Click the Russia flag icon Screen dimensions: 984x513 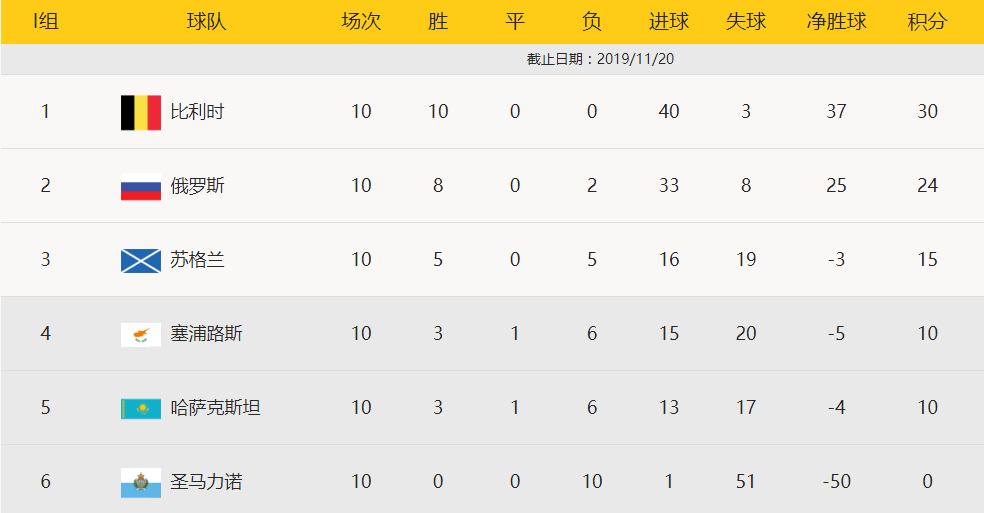pyautogui.click(x=141, y=186)
